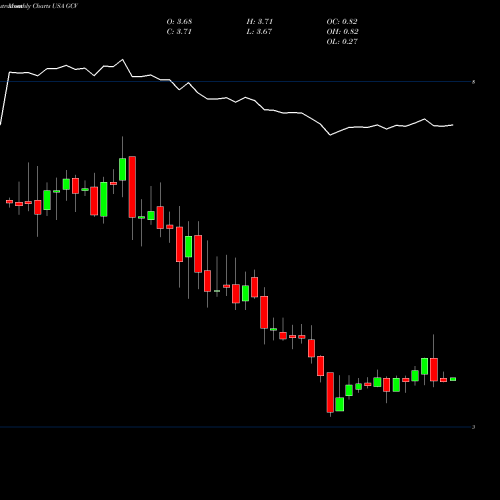This screenshot has height=500, width=500.
Task: Click the 'C: 3.71' close value
Action: pyautogui.click(x=179, y=32)
